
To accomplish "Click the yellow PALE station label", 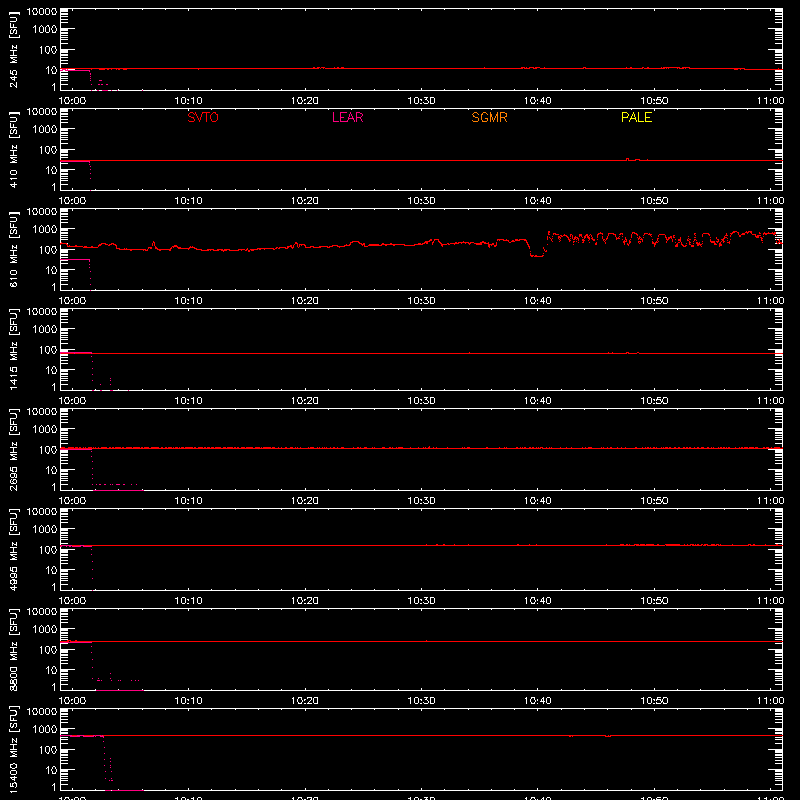I will coord(636,117).
